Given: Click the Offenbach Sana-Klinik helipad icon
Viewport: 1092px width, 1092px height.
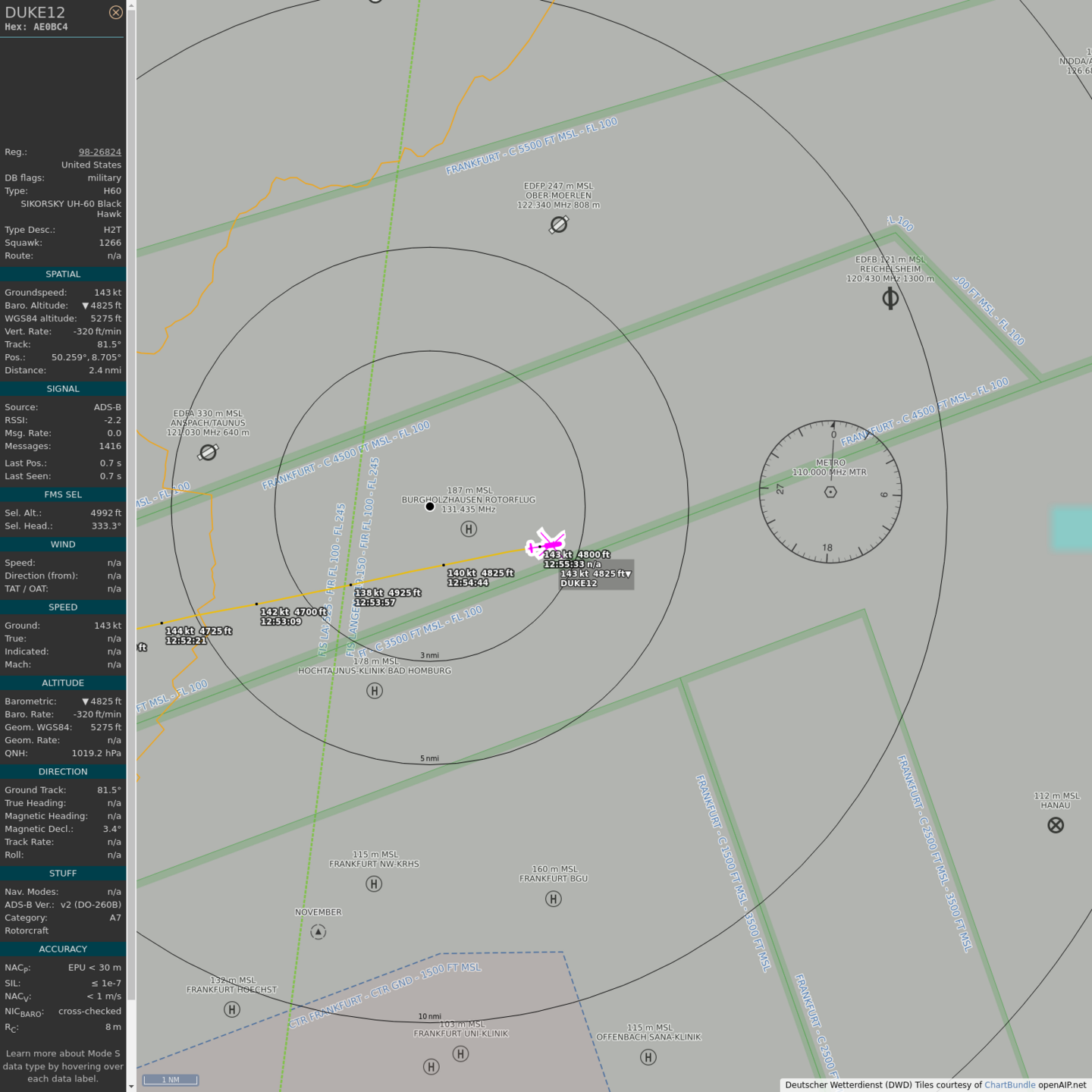Looking at the screenshot, I should point(648,1057).
